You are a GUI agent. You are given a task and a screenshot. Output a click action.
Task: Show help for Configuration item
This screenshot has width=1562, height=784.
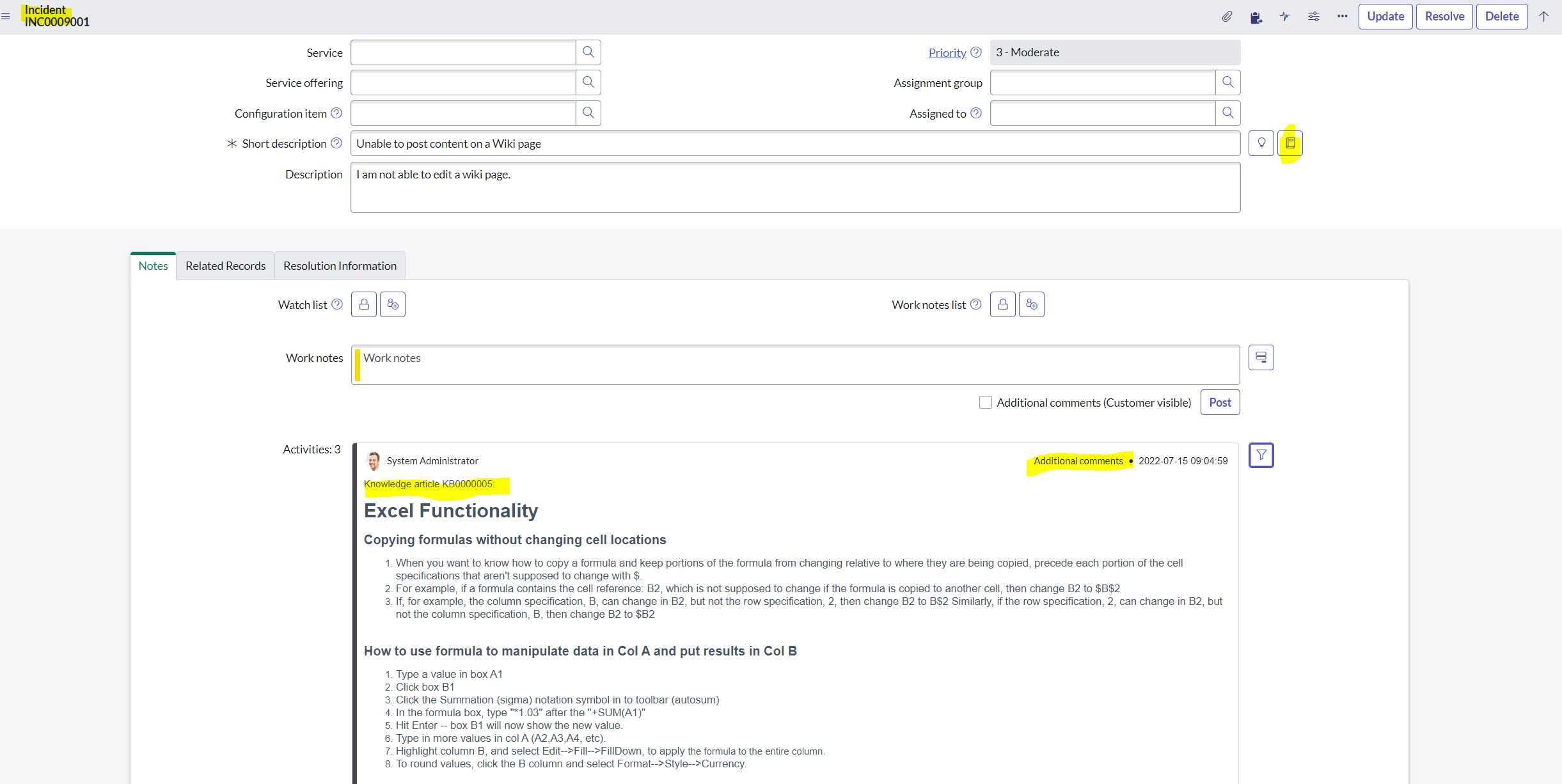pyautogui.click(x=336, y=113)
